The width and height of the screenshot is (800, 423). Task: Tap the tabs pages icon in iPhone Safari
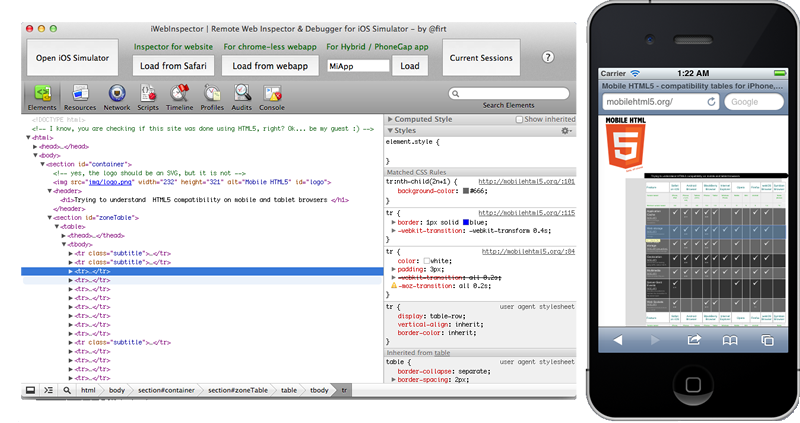pyautogui.click(x=767, y=340)
